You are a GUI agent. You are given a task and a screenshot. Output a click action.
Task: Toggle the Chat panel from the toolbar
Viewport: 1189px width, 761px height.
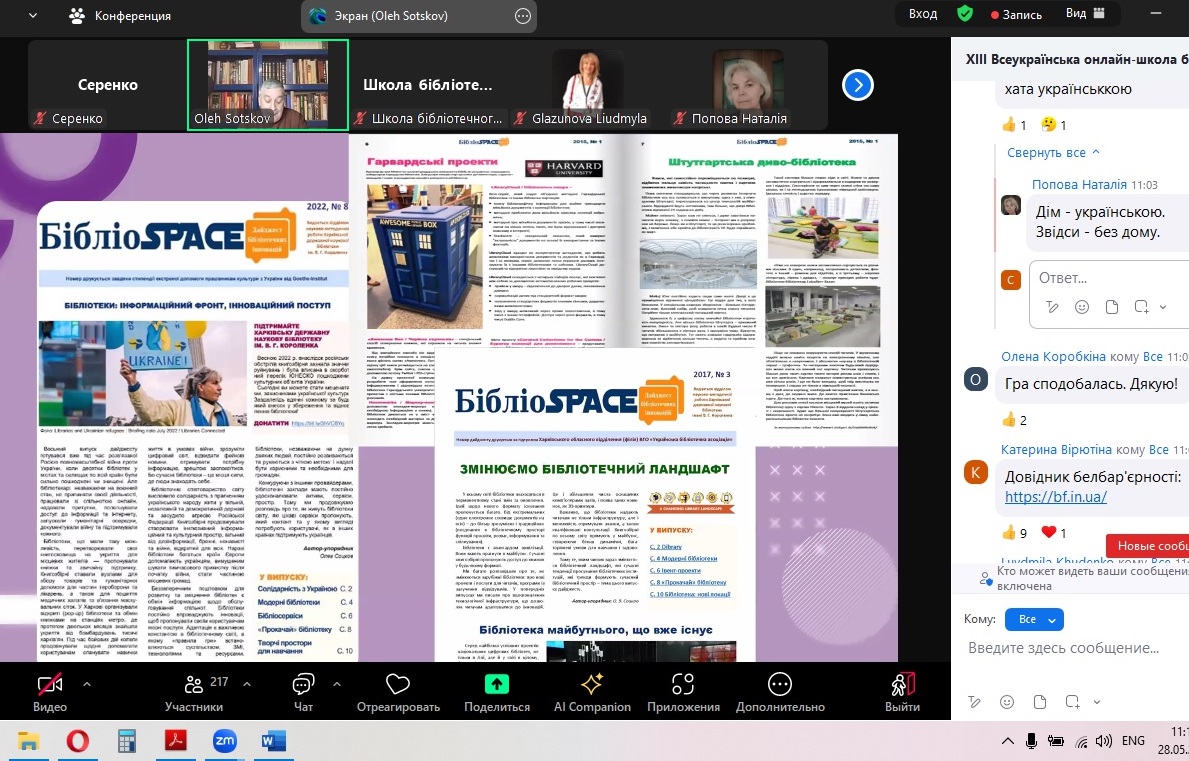(303, 685)
